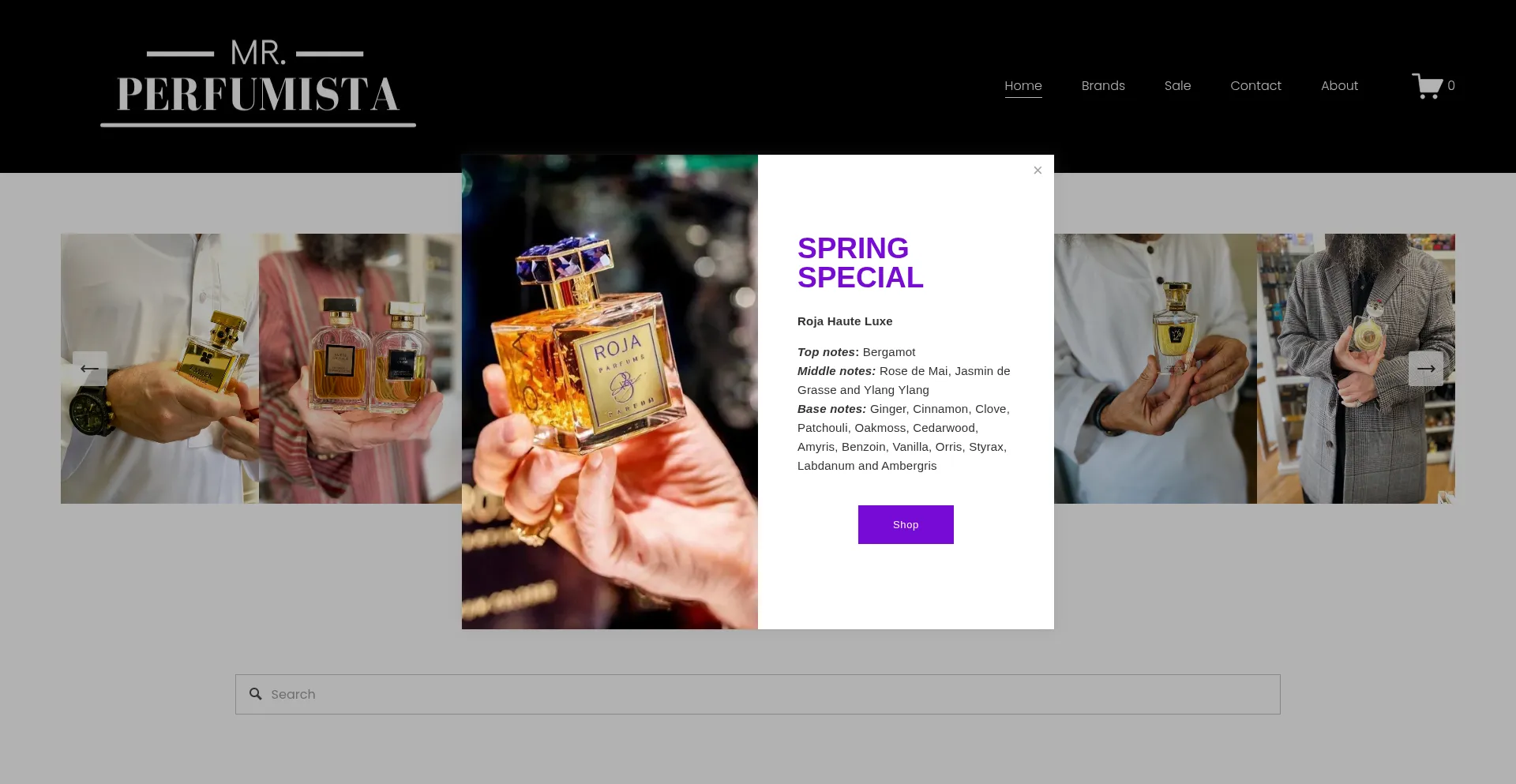The image size is (1516, 784).
Task: Click the Spring Special heading
Action: [860, 263]
